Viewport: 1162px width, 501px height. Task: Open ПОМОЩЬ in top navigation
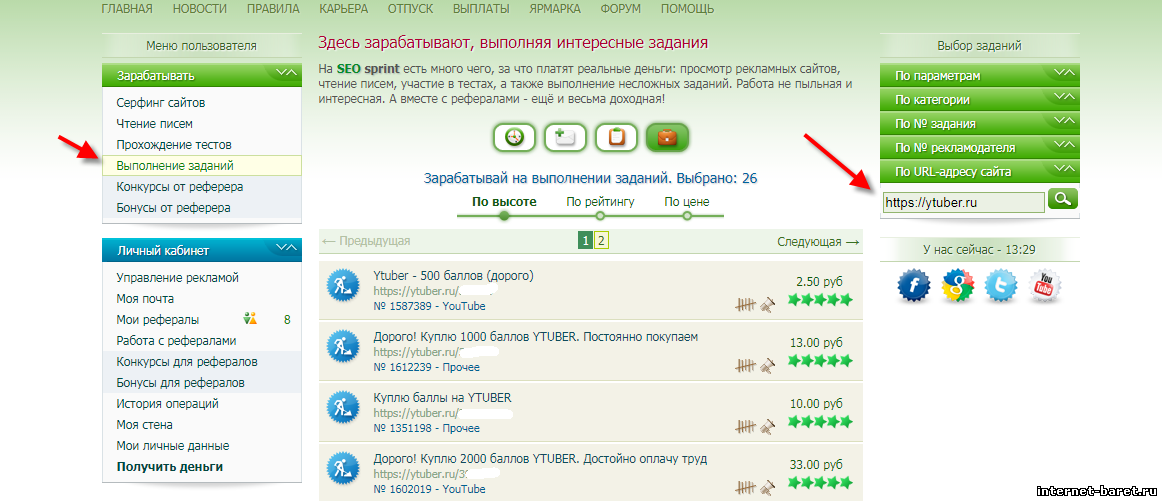click(x=688, y=9)
